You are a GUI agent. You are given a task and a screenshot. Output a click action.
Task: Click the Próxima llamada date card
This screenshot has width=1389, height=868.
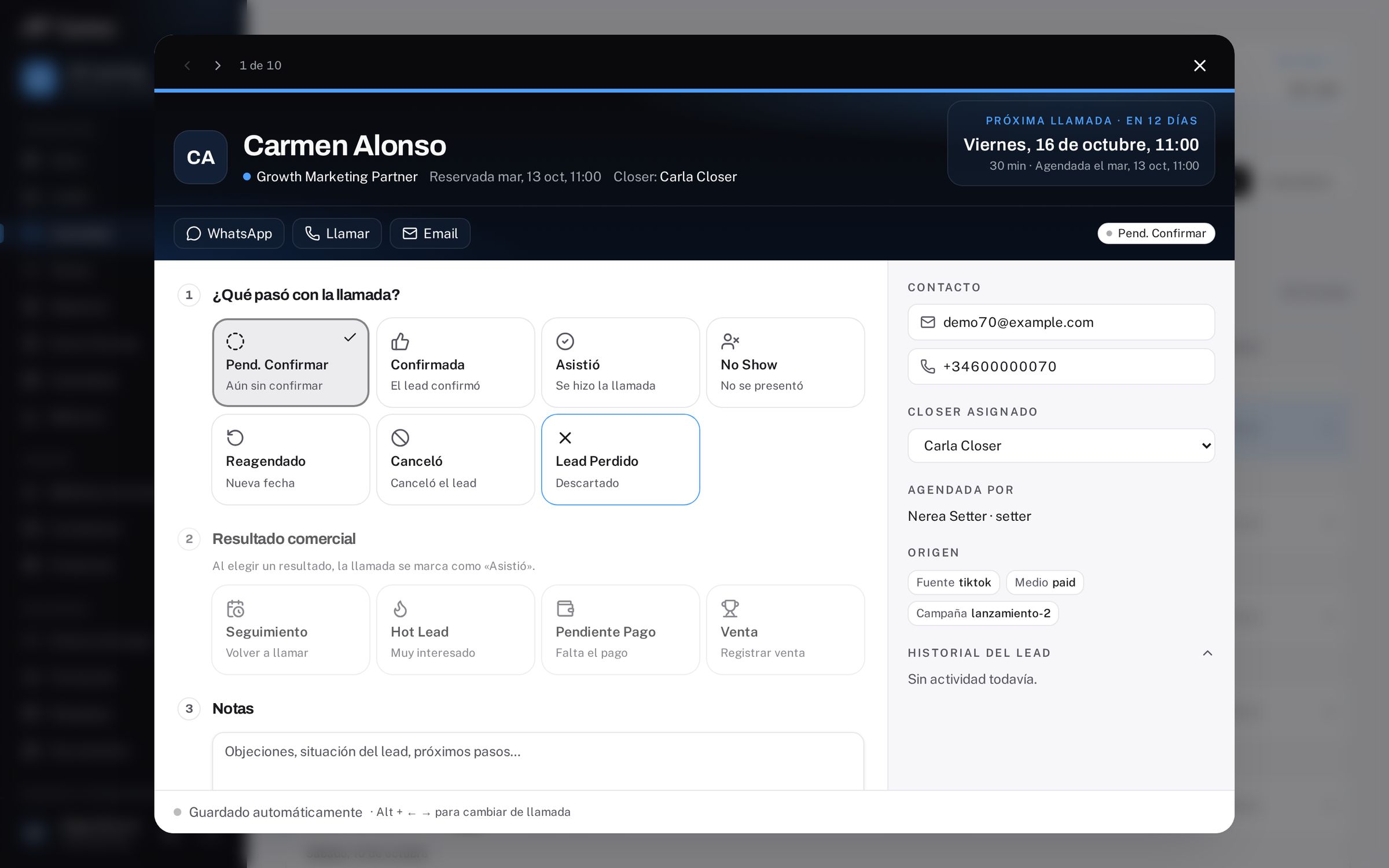[x=1081, y=144]
